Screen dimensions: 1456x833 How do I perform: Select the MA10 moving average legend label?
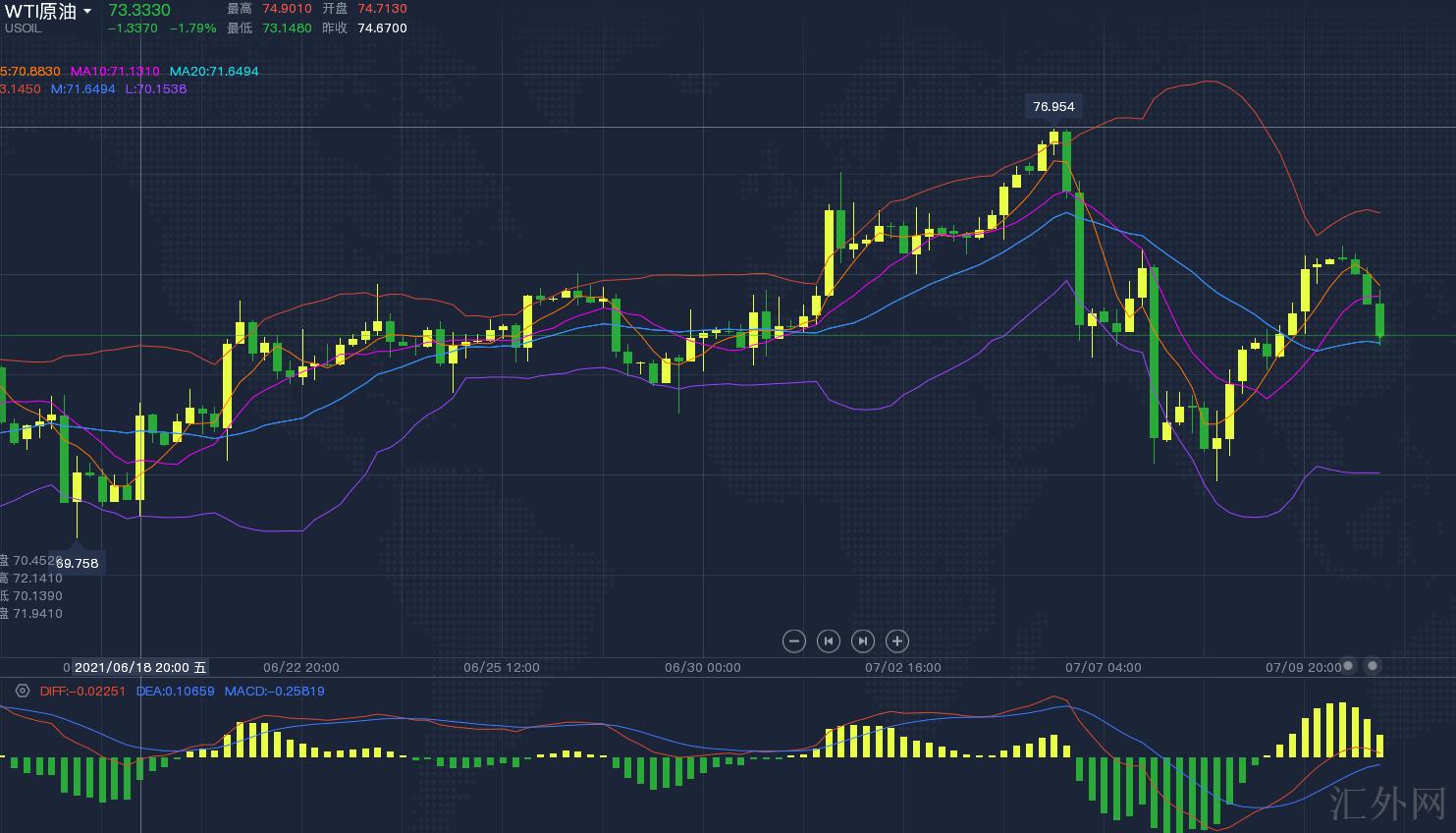114,72
